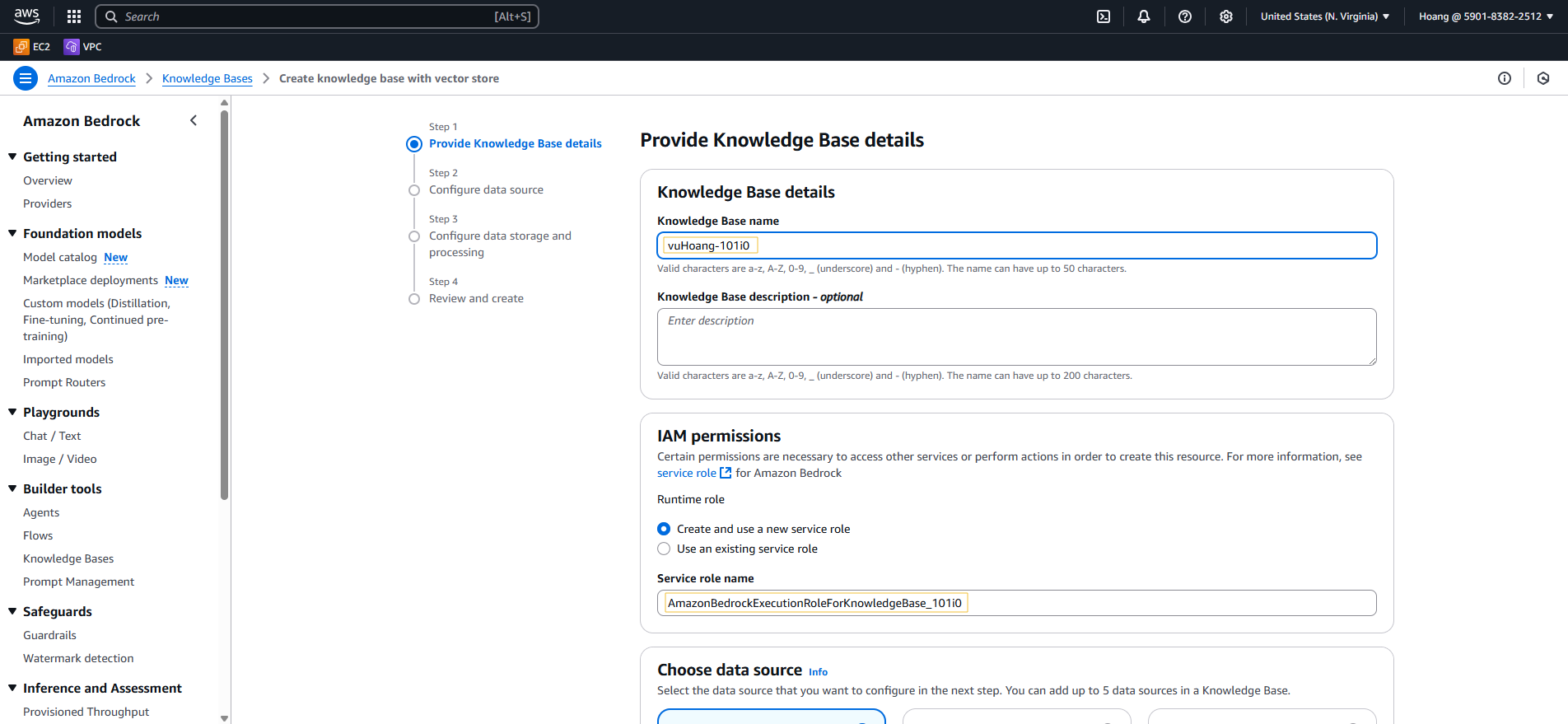This screenshot has width=1568, height=724.
Task: Toggle the hamburger navigation menu button
Action: tap(26, 78)
